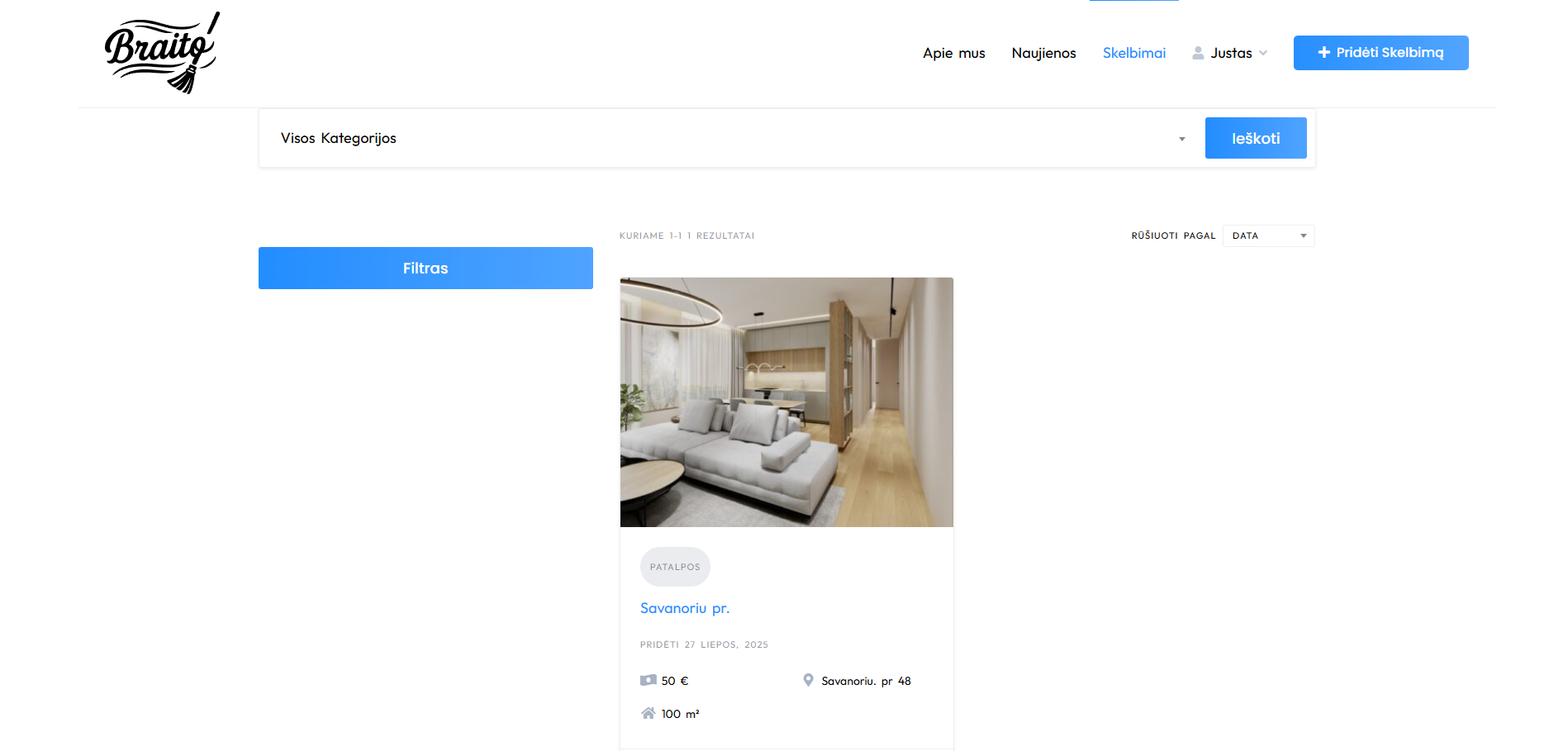Select the Skelbimai navigation item
Screen dimensions: 1568x751
[x=1133, y=53]
